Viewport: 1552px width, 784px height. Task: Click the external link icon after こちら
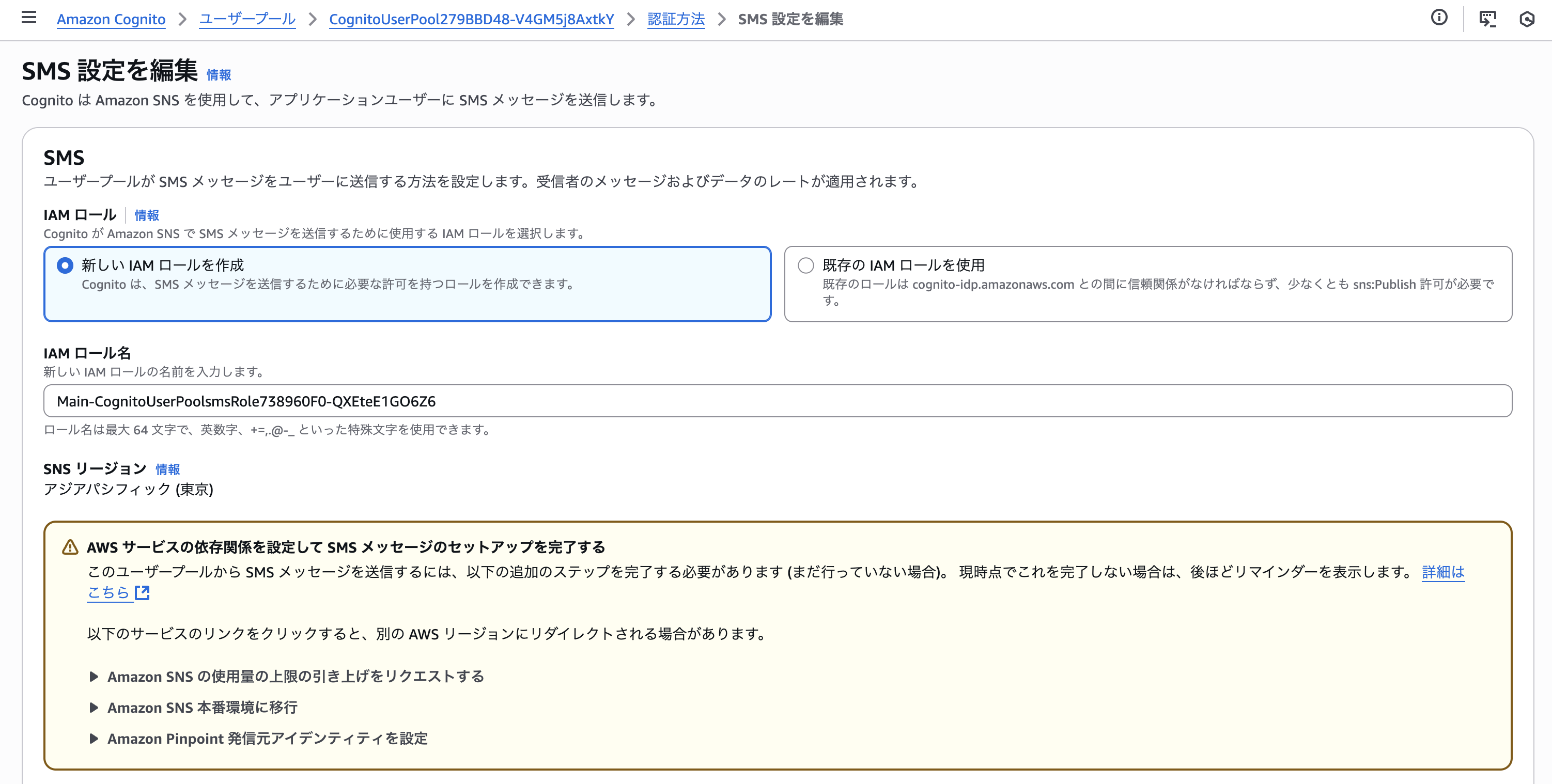coord(142,592)
